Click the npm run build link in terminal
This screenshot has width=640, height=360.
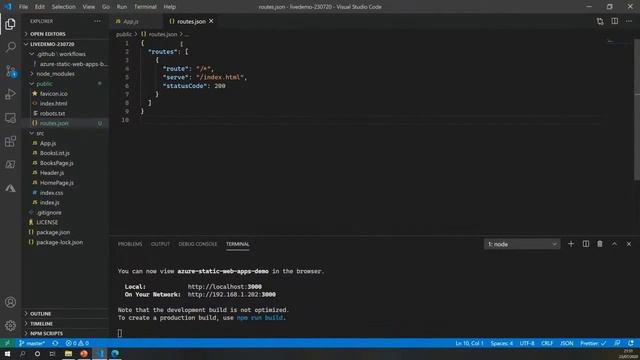click(x=260, y=318)
